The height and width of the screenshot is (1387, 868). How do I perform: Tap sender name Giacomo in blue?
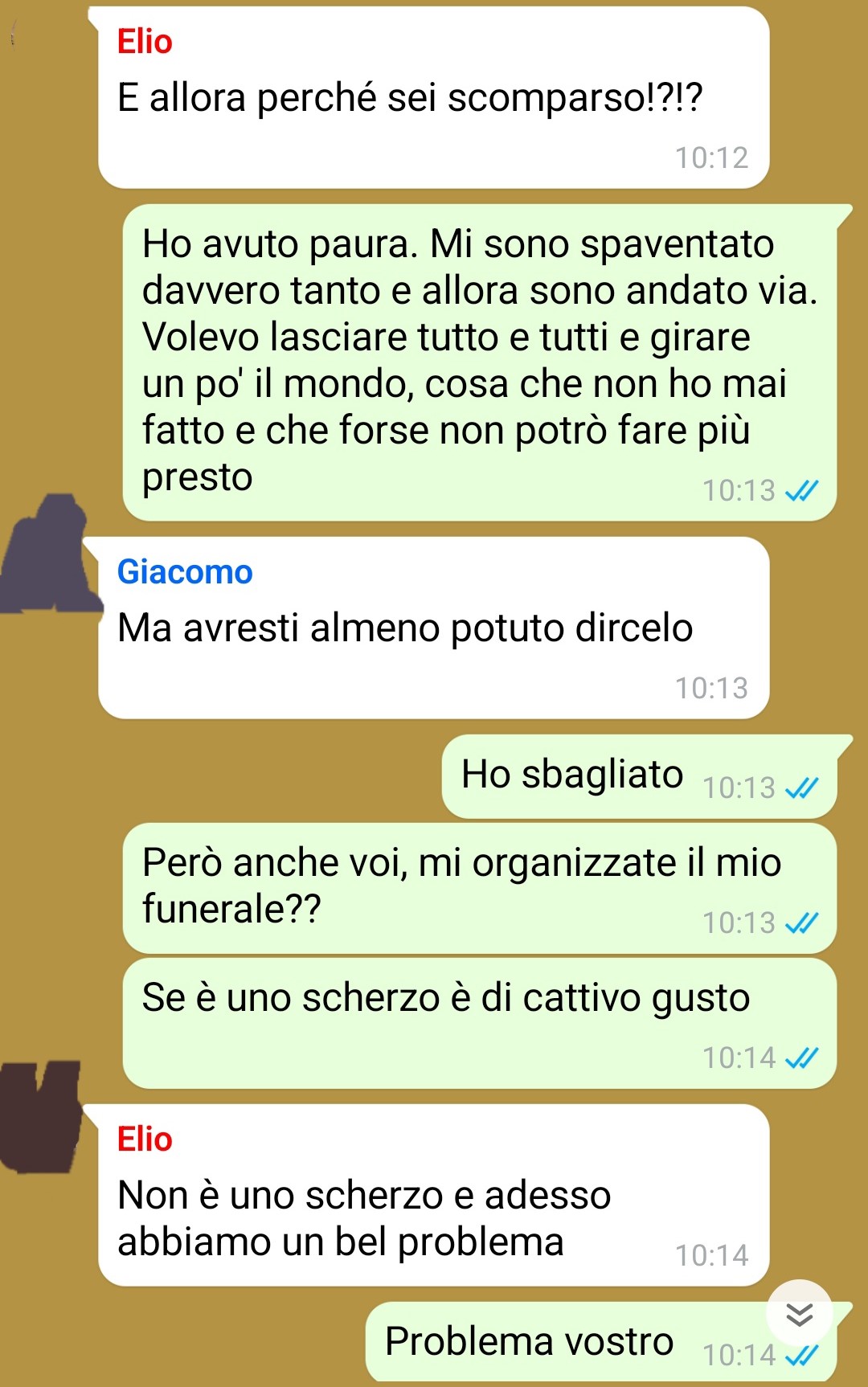pos(185,572)
